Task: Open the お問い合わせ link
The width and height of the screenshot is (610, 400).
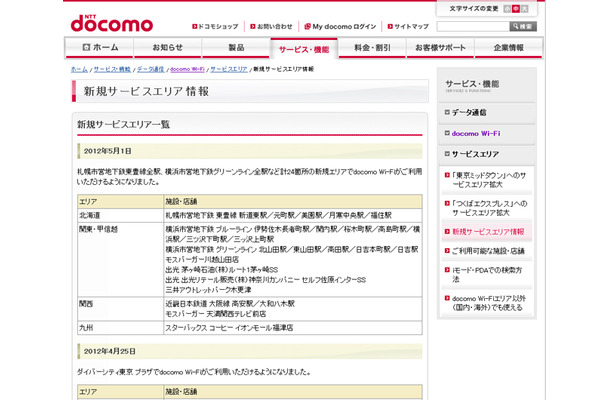Action: click(x=271, y=26)
